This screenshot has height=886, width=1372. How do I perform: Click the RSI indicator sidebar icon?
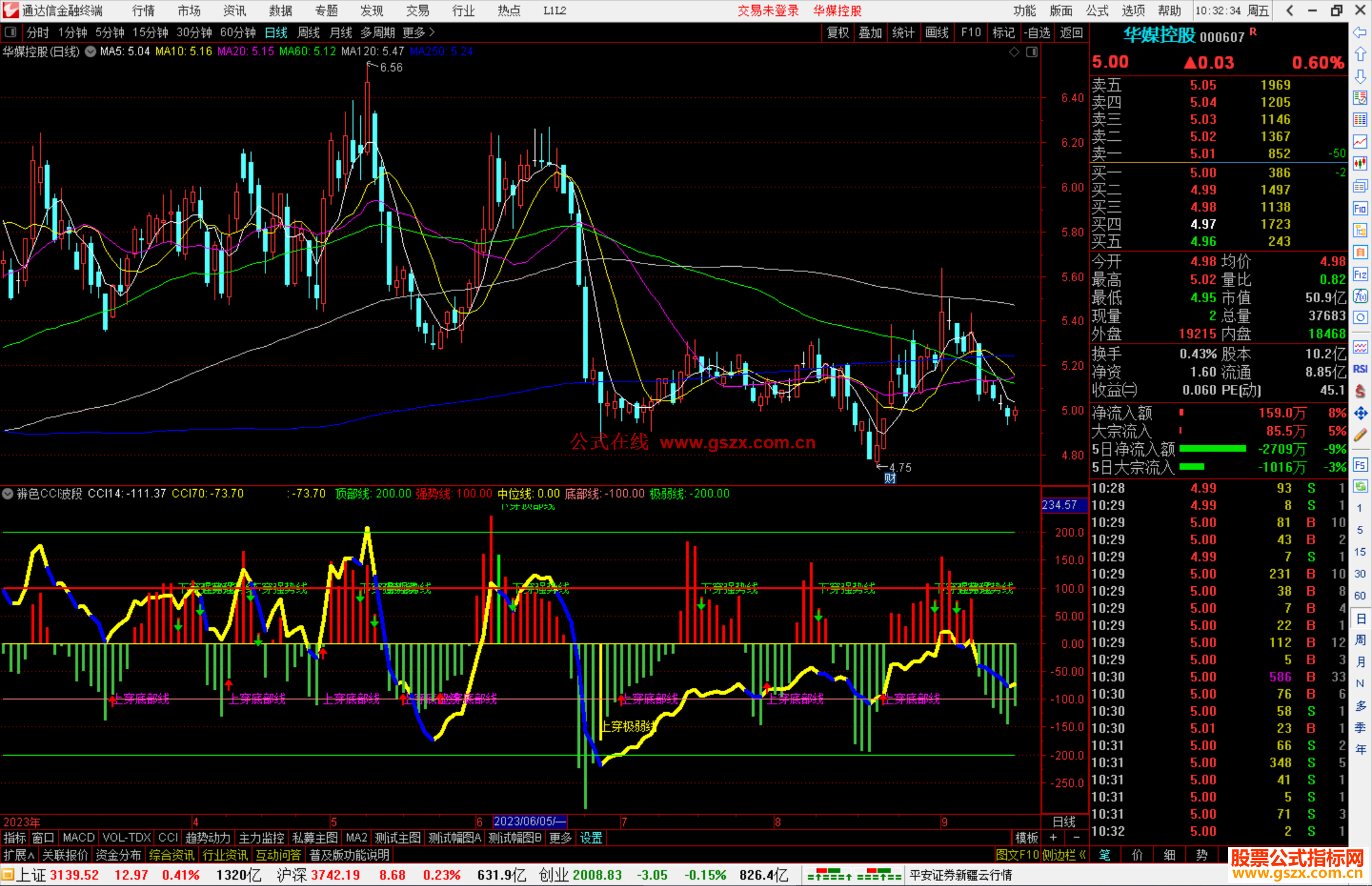pos(1360,369)
